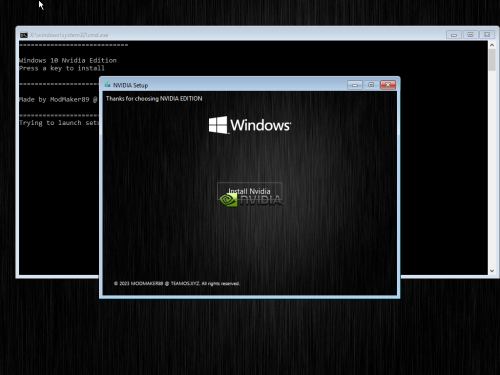The height and width of the screenshot is (375, 500).
Task: Click the console scrollbar down arrow
Action: pyautogui.click(x=492, y=271)
